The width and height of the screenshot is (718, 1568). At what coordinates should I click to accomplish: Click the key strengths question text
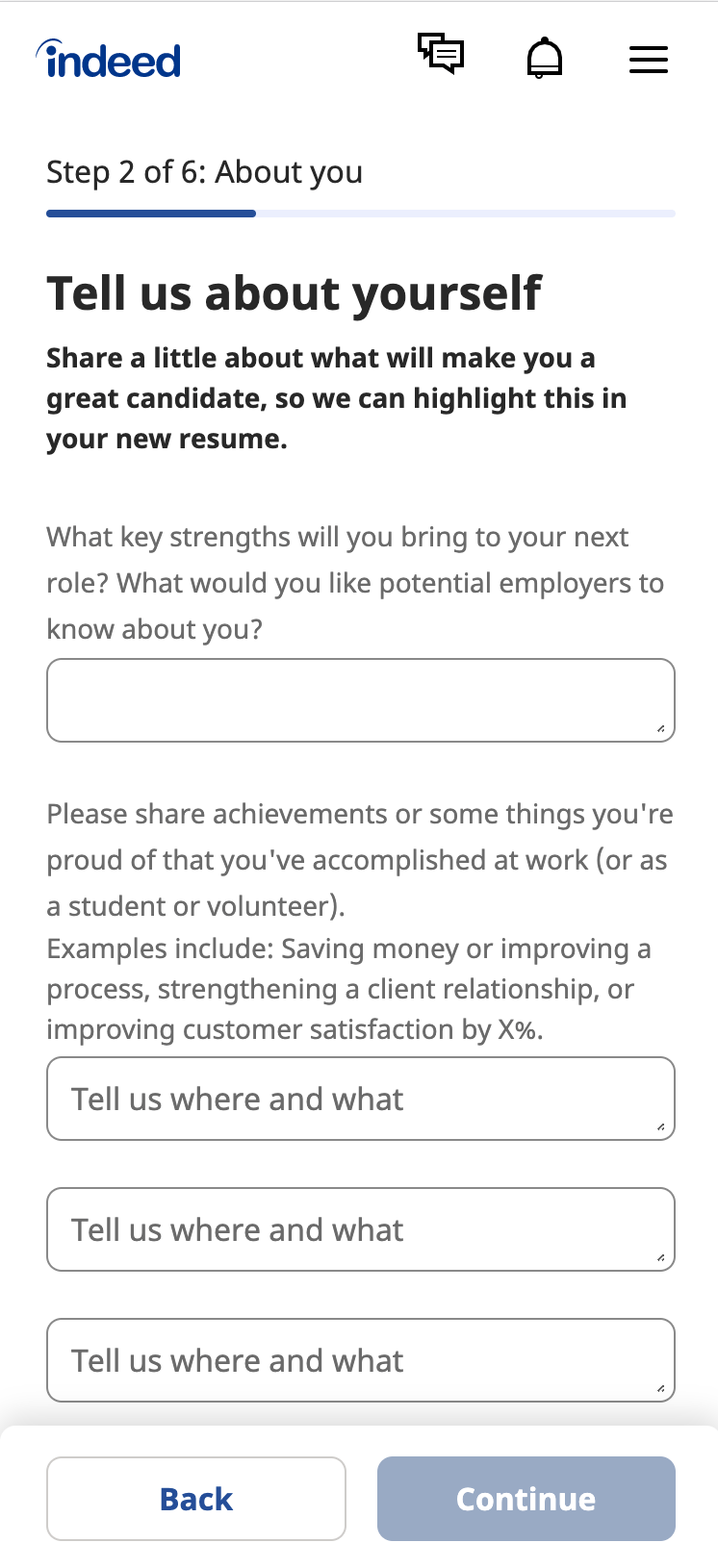[354, 583]
